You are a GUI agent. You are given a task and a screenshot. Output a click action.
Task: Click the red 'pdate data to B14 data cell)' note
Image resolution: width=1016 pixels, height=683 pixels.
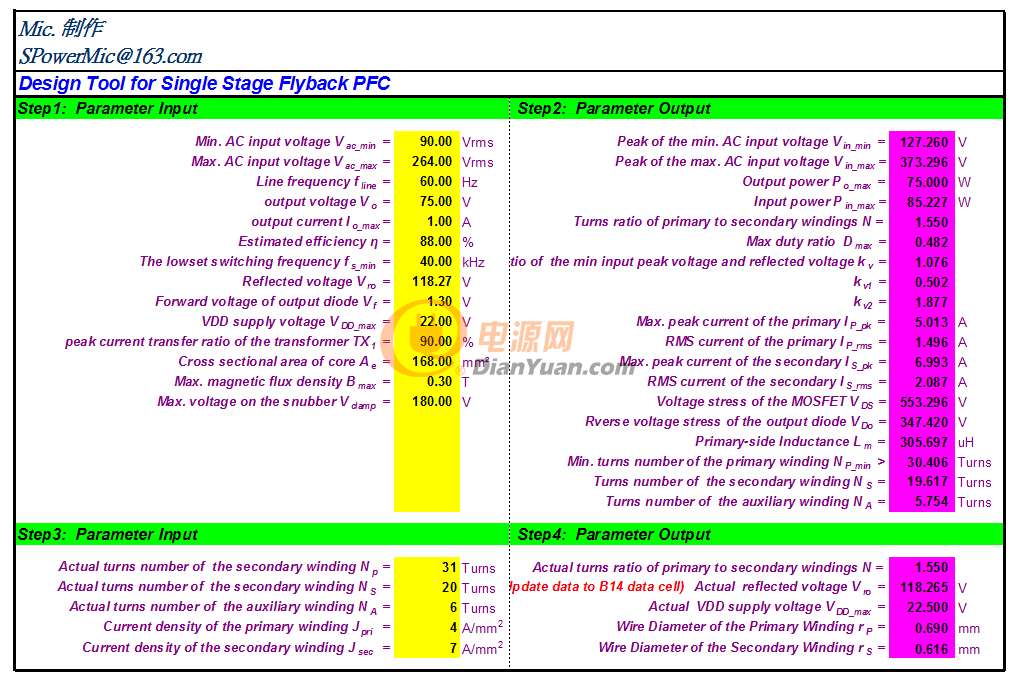tap(597, 587)
